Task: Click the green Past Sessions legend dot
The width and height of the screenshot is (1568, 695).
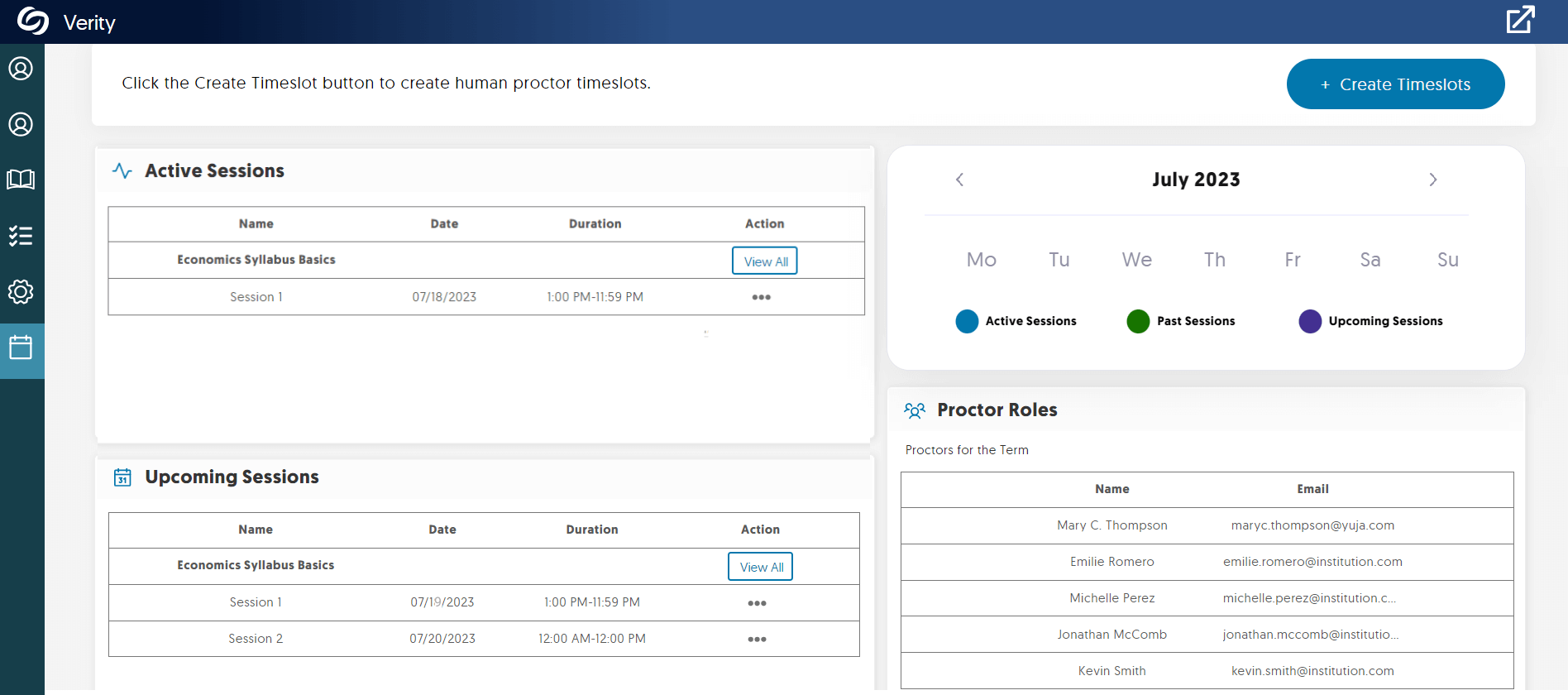Action: click(1138, 321)
